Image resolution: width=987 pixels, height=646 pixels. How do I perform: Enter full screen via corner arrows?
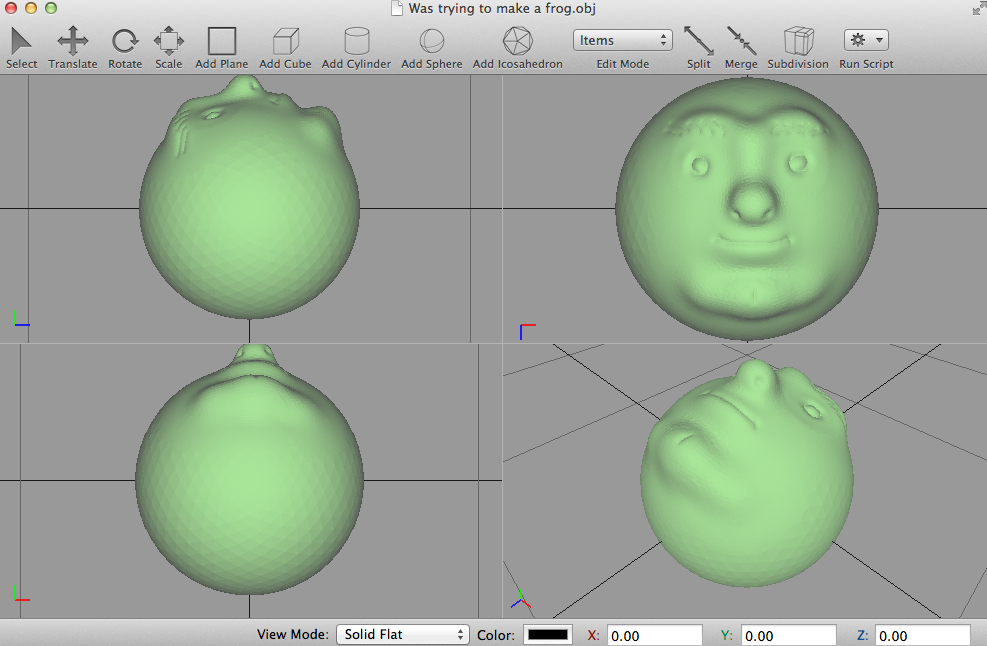point(979,8)
